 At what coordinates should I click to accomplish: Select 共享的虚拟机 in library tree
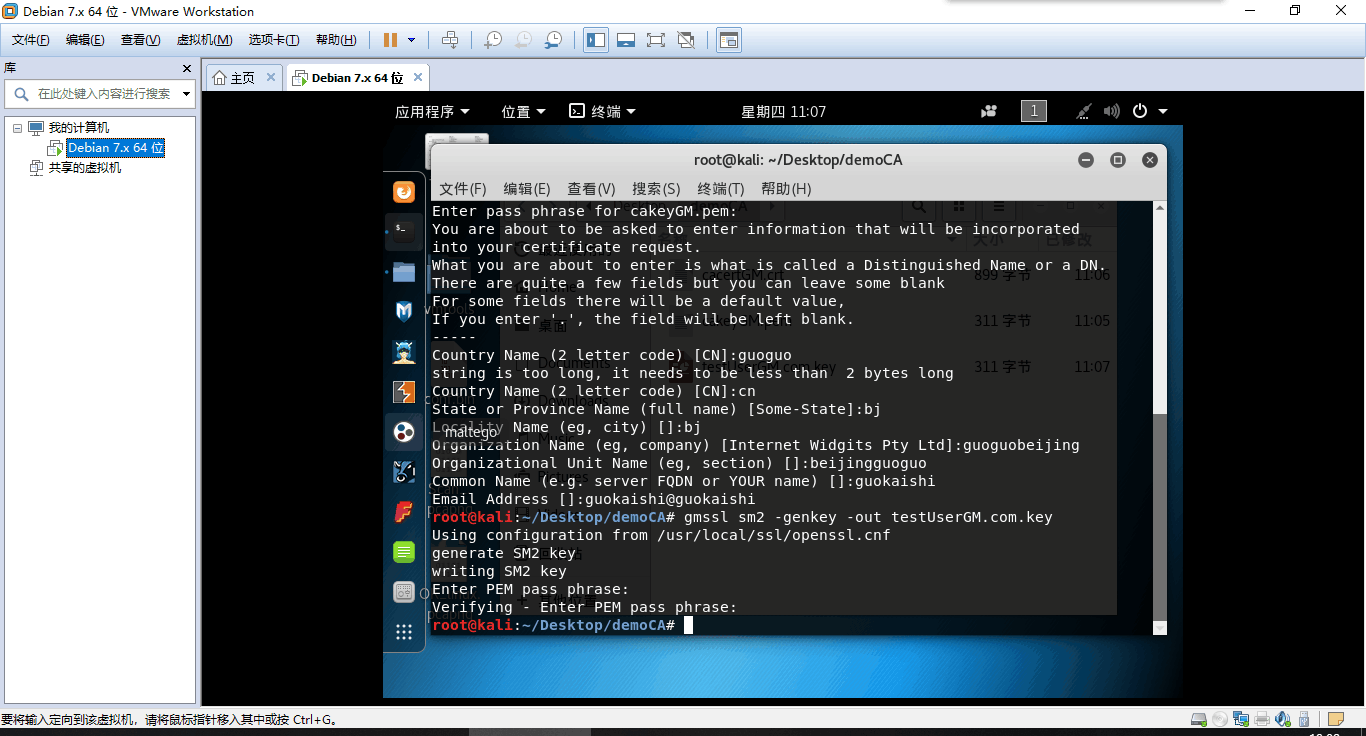pyautogui.click(x=85, y=168)
